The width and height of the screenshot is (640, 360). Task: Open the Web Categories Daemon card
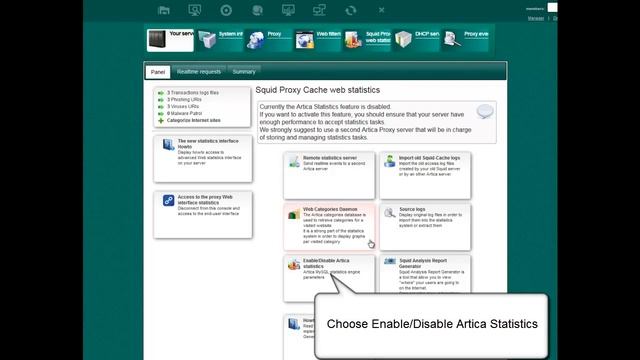[x=329, y=227]
